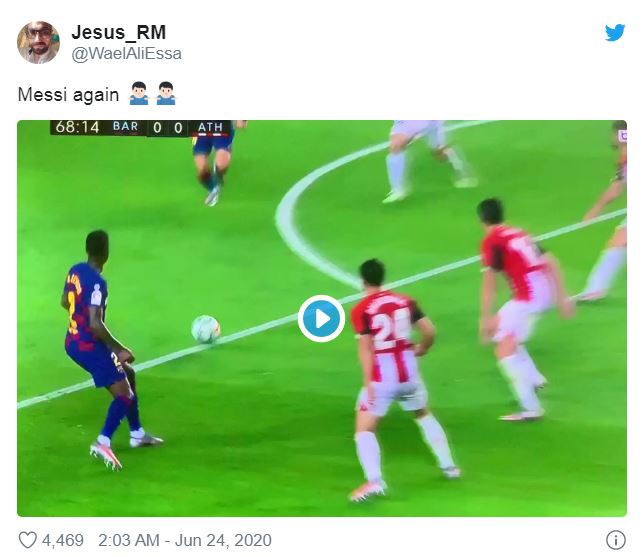Play the embedded Messi video

(x=321, y=318)
